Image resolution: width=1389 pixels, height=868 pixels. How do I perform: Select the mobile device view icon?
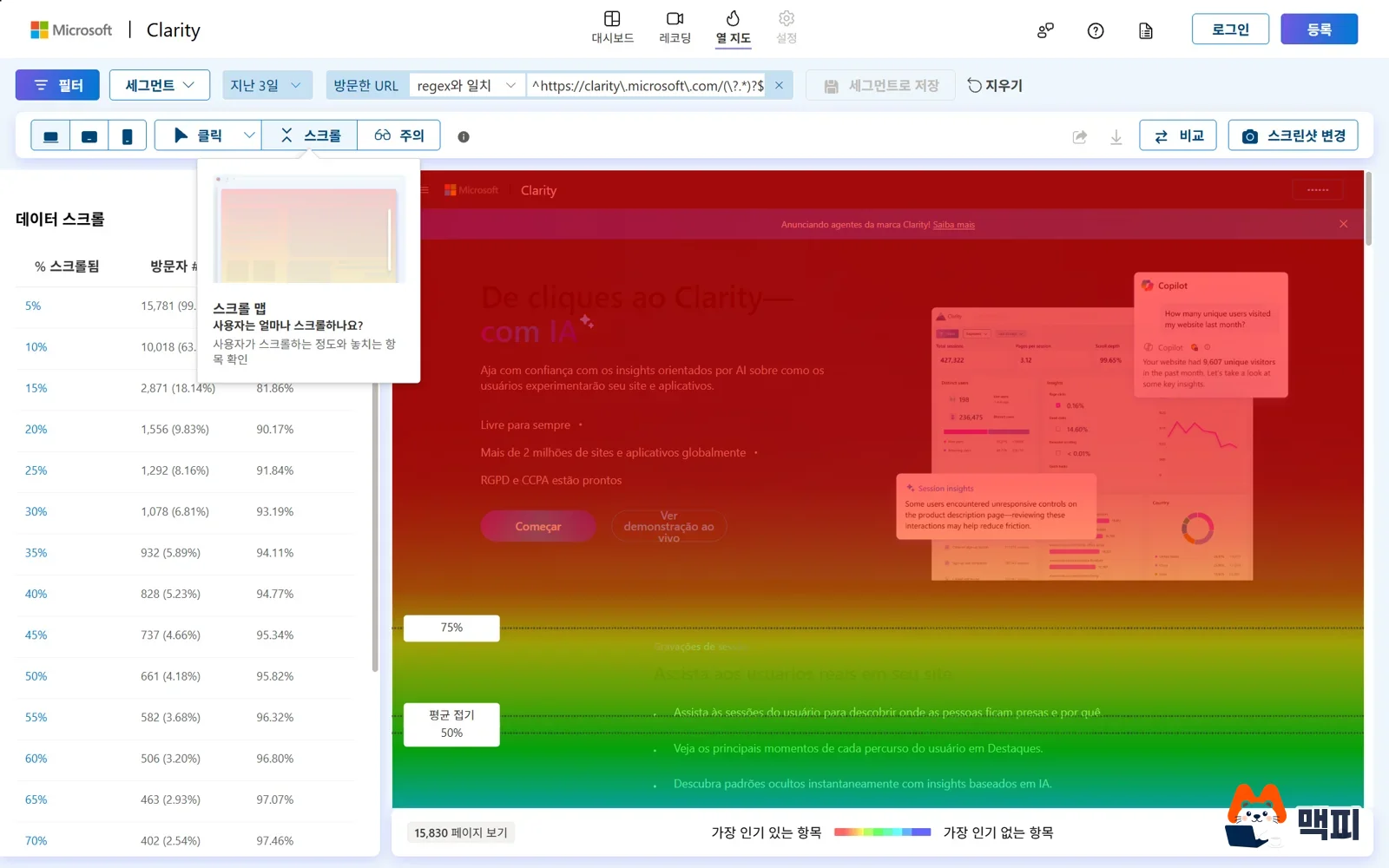[127, 136]
